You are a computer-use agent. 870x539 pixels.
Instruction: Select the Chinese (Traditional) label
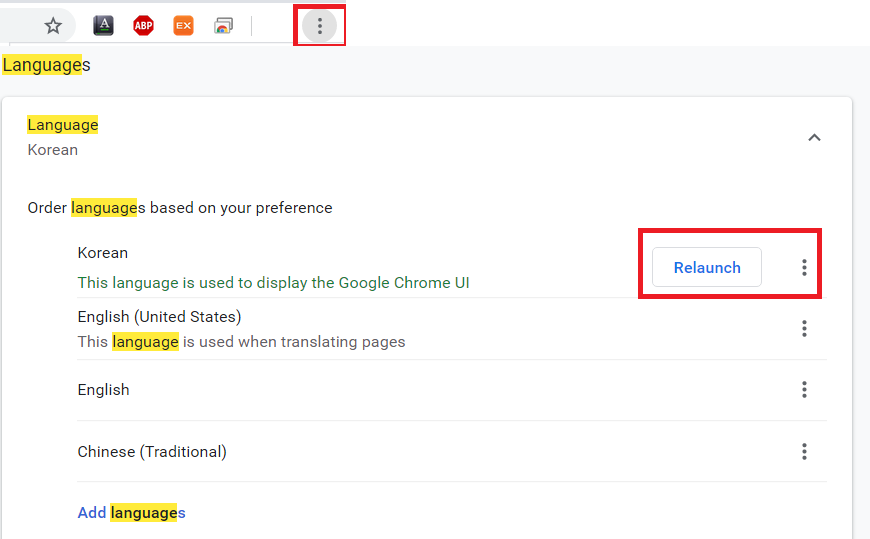click(152, 452)
